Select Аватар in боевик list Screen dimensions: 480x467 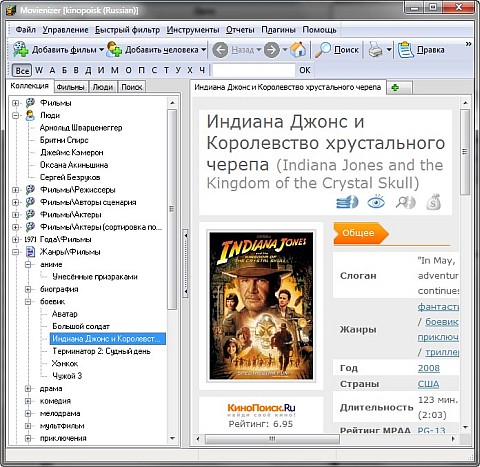point(65,314)
